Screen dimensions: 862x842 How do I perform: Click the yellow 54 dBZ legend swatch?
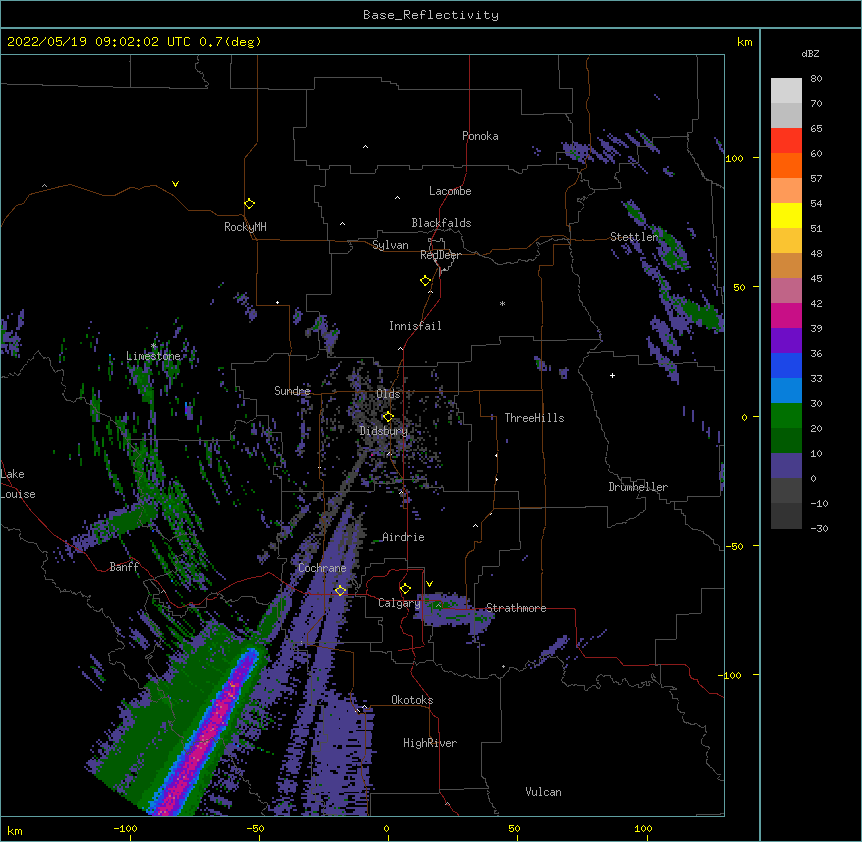tap(786, 215)
